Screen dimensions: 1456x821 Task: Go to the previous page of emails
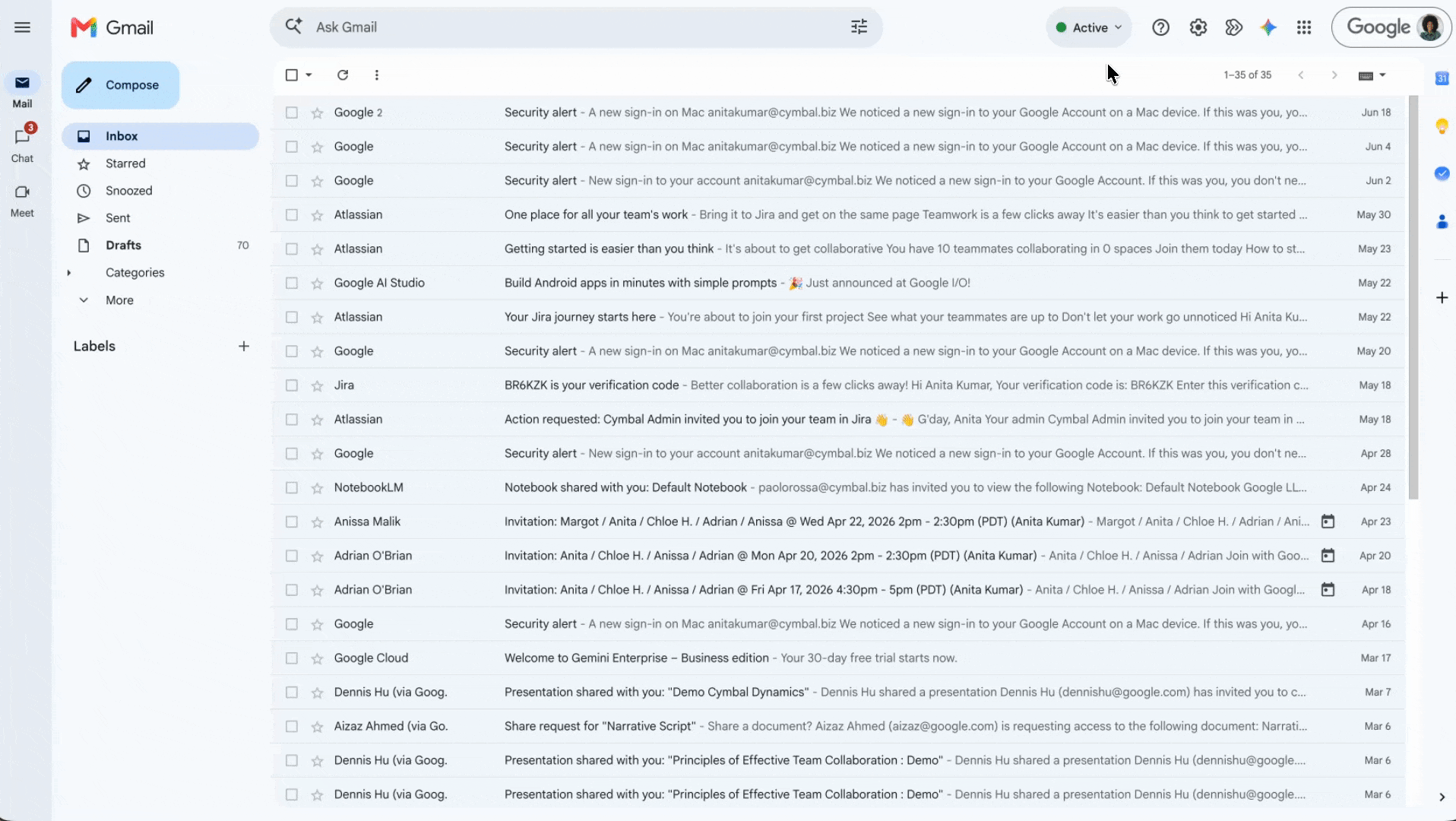click(1301, 74)
